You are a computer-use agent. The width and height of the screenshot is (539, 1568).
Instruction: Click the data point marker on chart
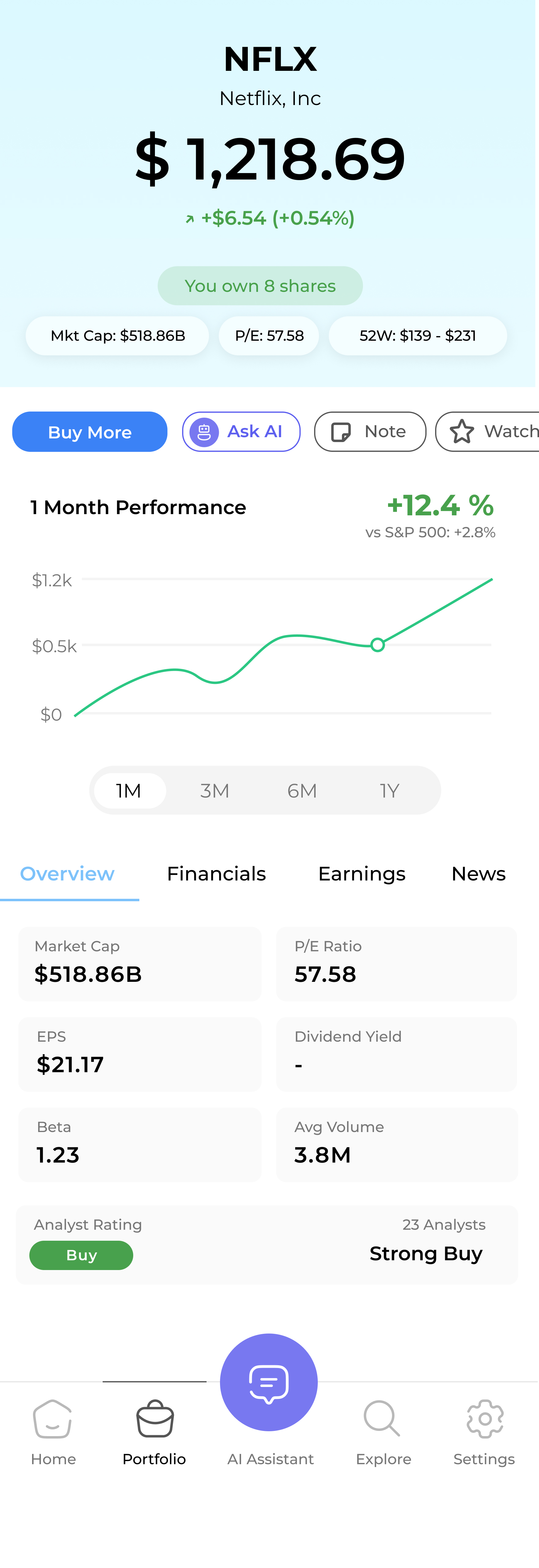(378, 645)
